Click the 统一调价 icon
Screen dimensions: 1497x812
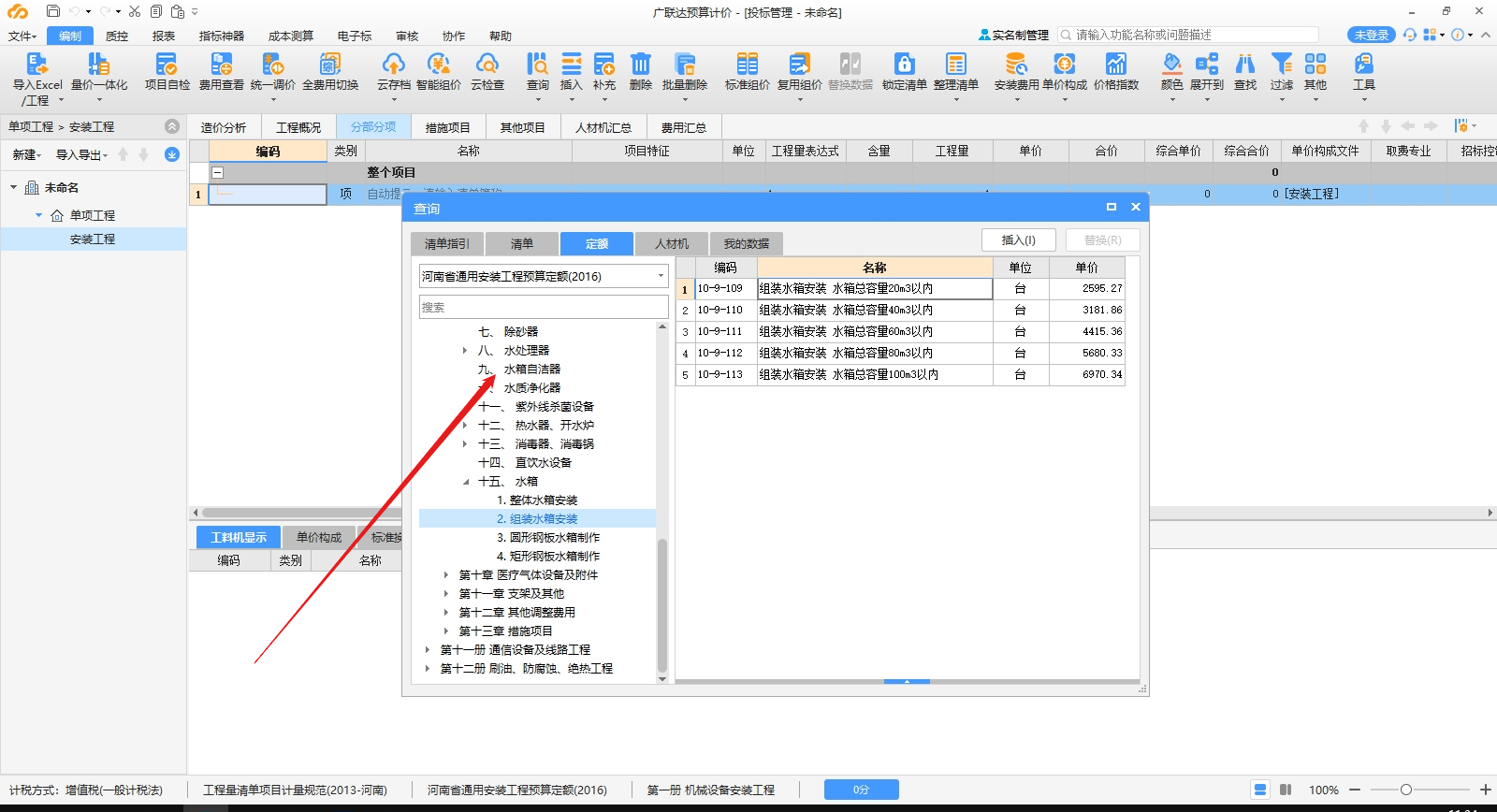click(273, 72)
